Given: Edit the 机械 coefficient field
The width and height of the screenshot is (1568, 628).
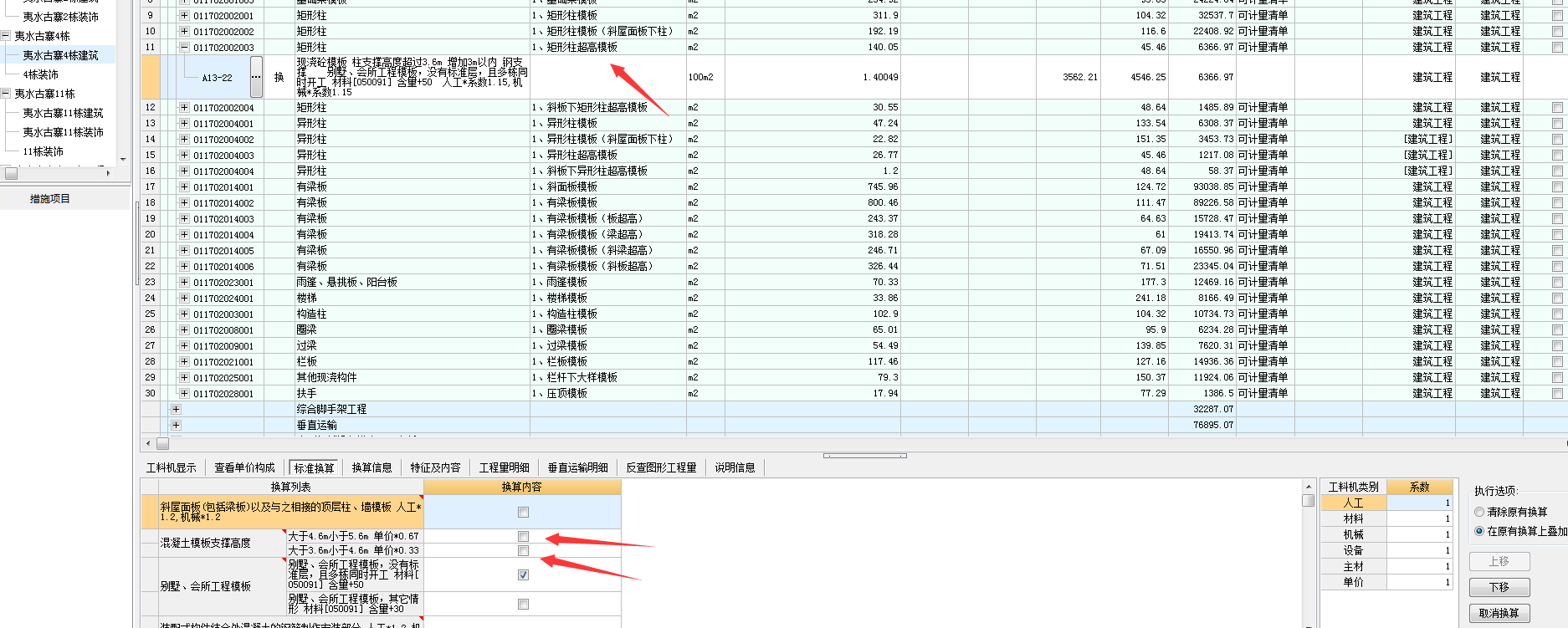Looking at the screenshot, I should 1419,535.
